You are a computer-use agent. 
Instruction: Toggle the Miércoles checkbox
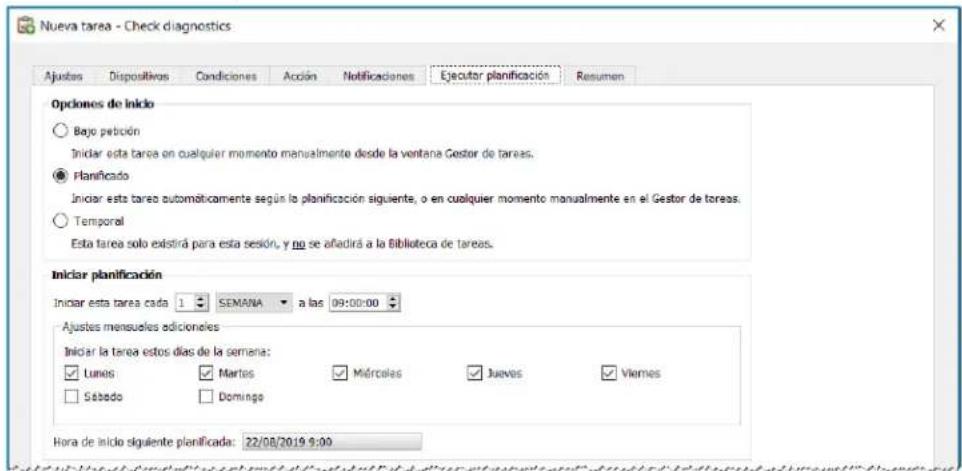pos(339,373)
